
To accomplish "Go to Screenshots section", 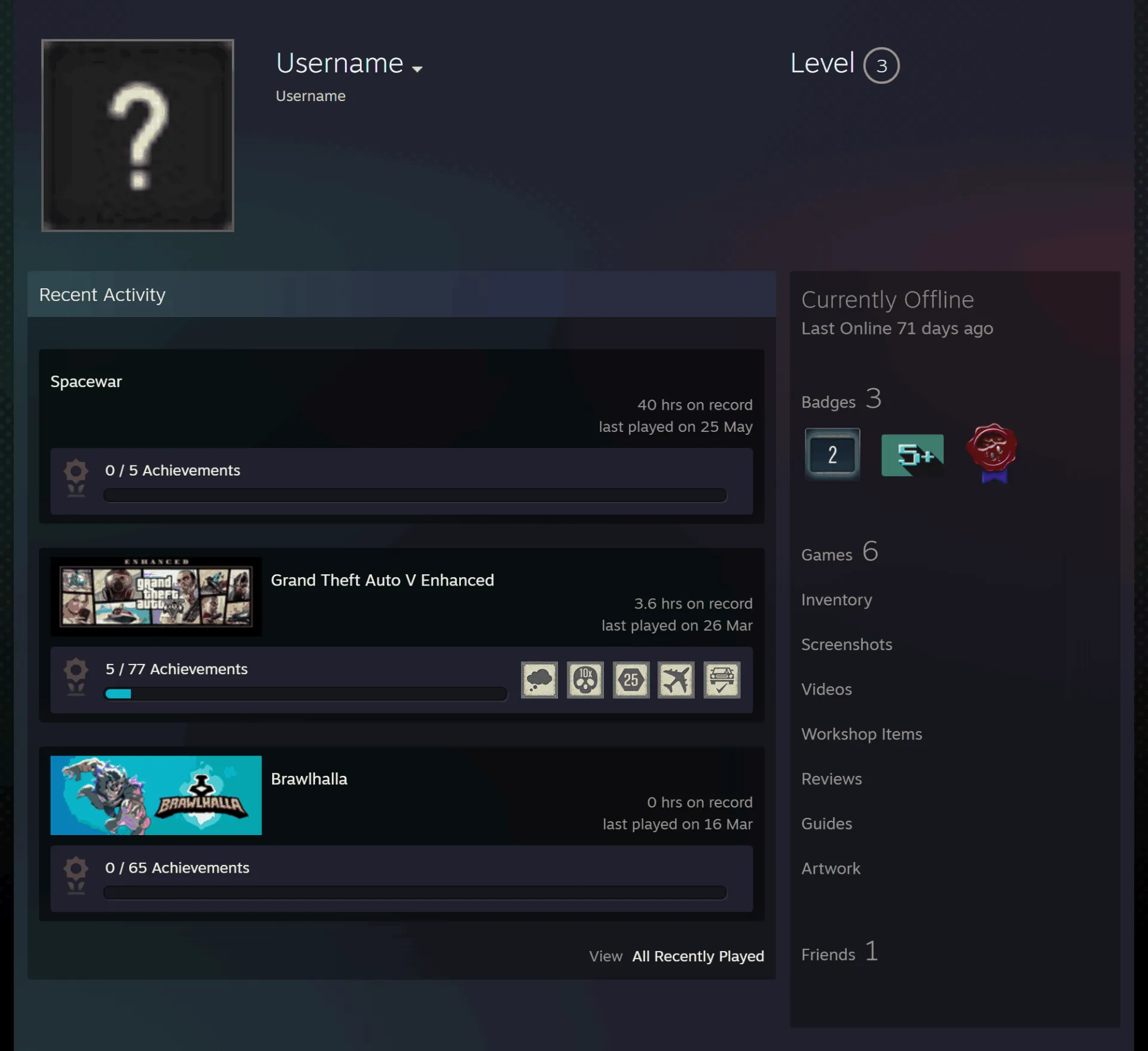I will coord(847,644).
